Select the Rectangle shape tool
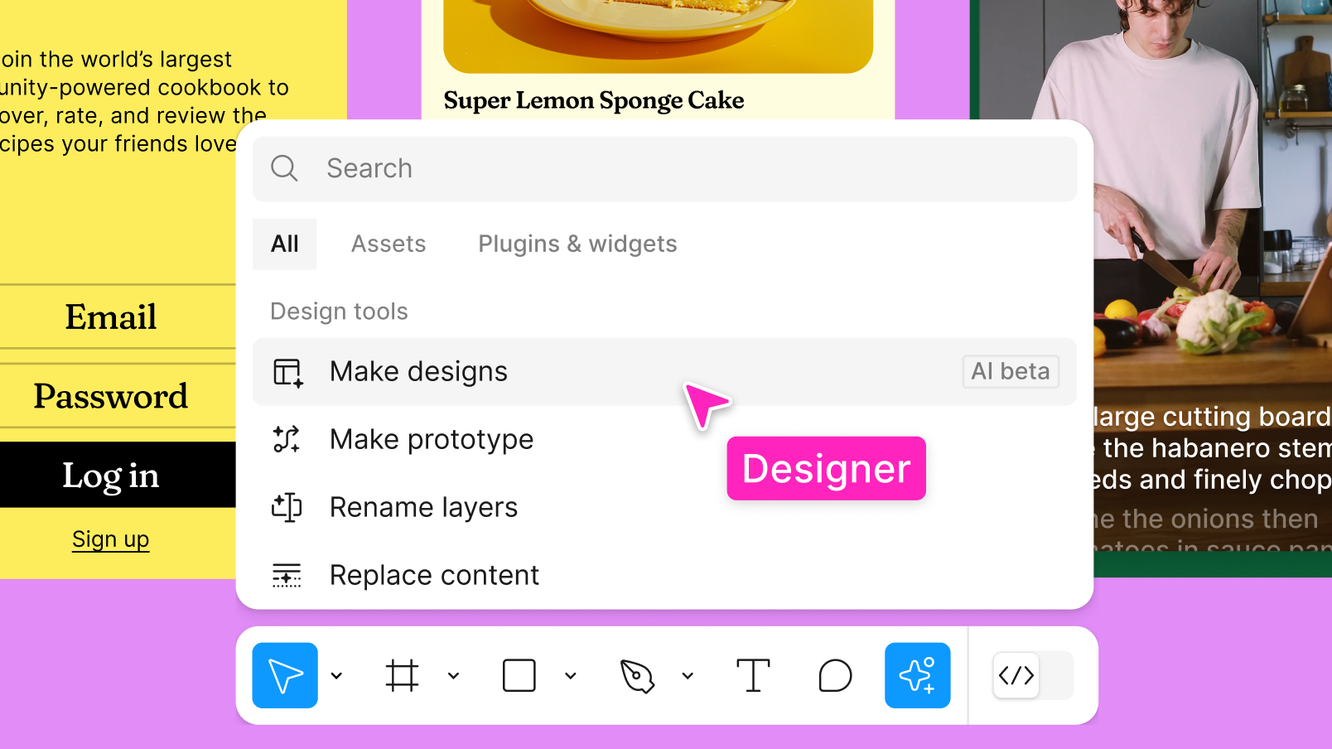The width and height of the screenshot is (1332, 749). (x=519, y=676)
